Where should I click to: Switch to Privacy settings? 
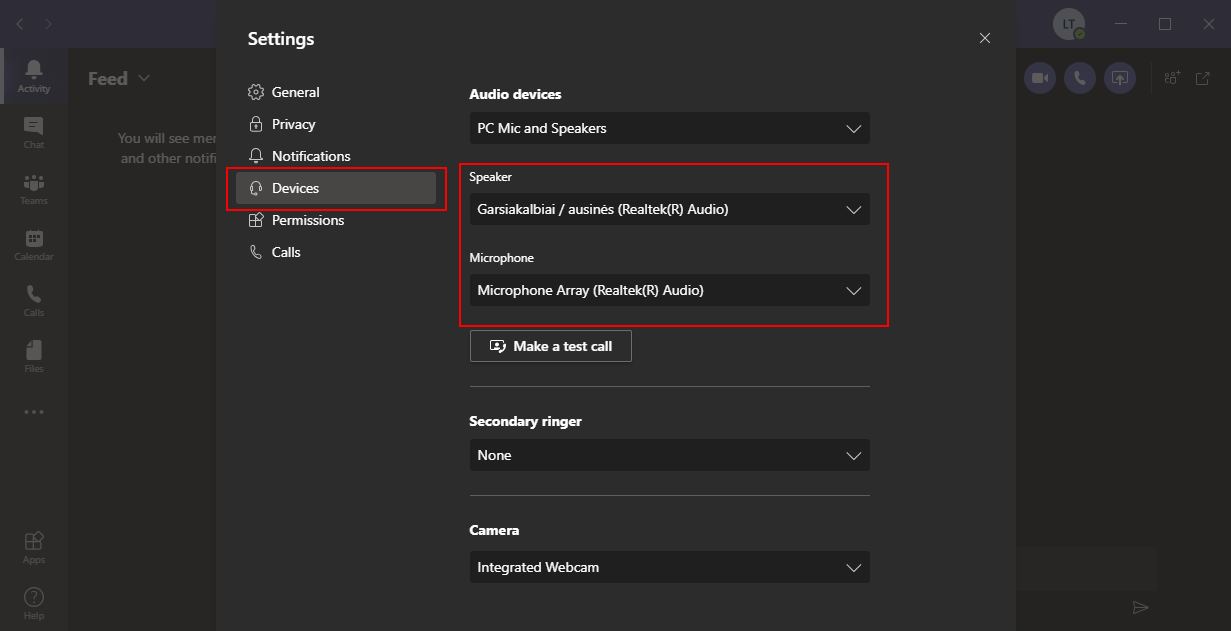tap(293, 124)
